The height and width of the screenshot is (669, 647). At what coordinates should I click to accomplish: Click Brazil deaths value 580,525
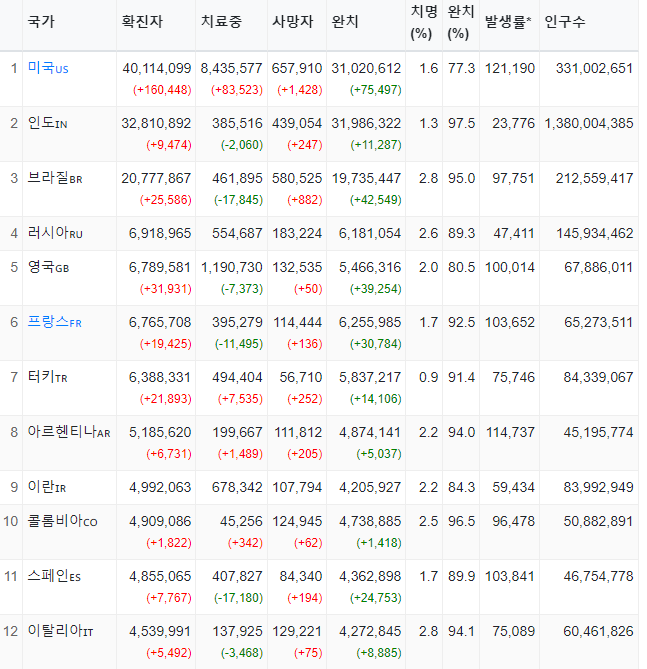click(x=297, y=178)
